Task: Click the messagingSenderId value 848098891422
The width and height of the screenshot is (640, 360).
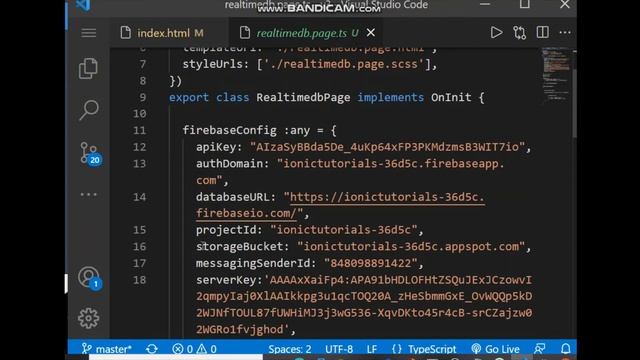Action: click(371, 263)
